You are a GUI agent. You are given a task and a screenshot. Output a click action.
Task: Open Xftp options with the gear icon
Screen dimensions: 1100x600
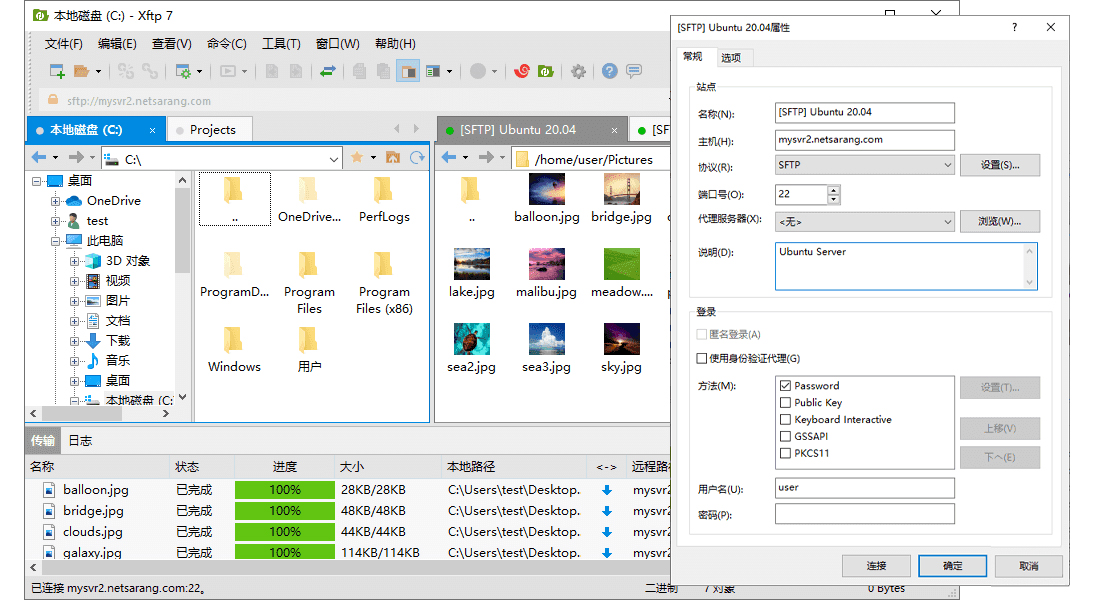(579, 72)
